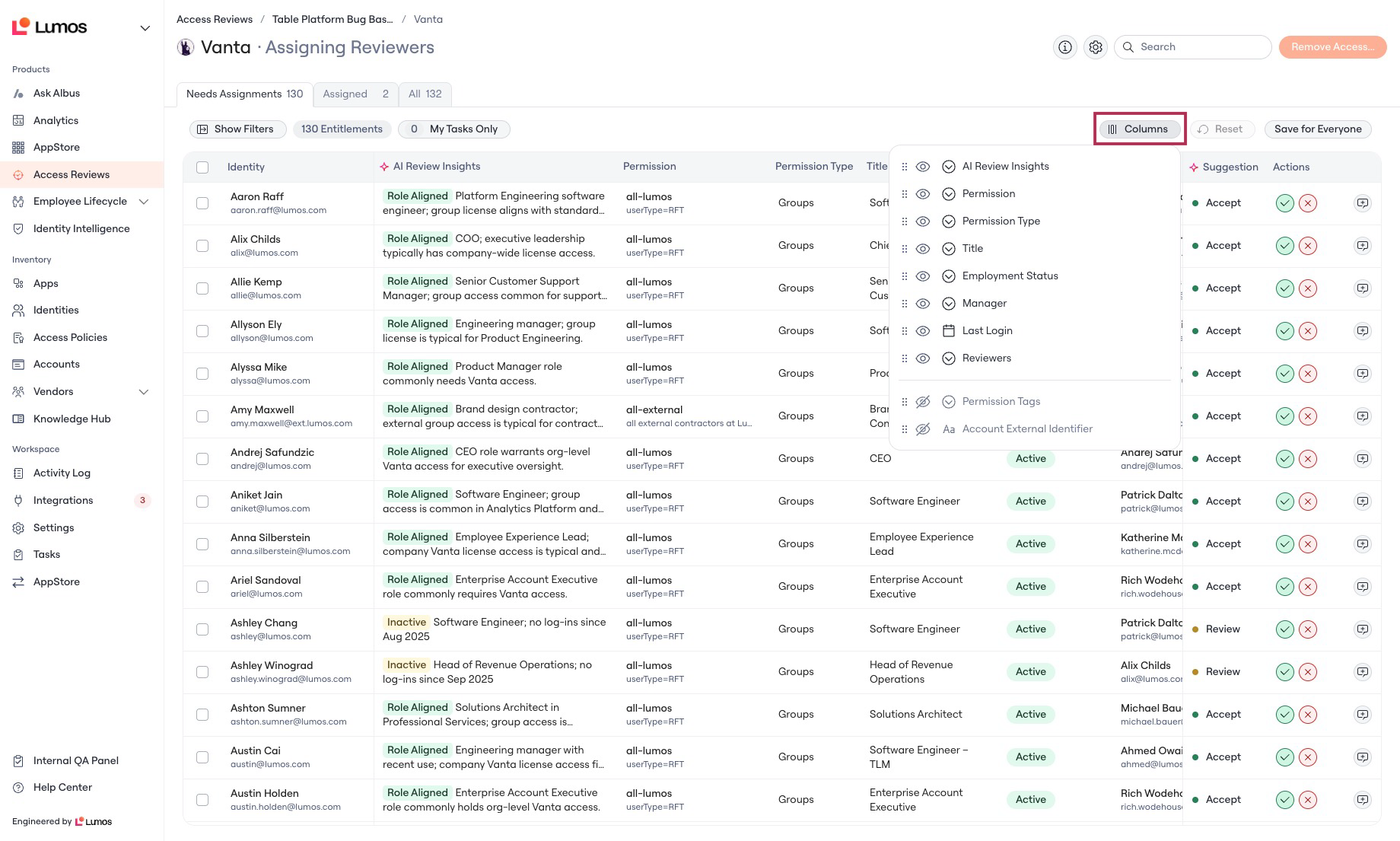The width and height of the screenshot is (1400, 841).
Task: Open the Lumos workspace dropdown
Action: tap(145, 28)
